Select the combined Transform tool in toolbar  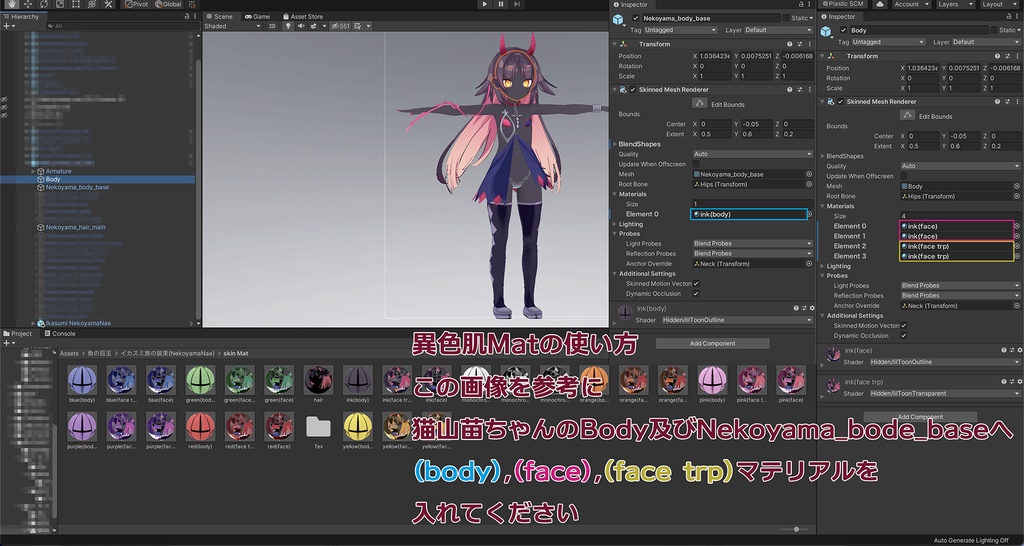(92, 4)
